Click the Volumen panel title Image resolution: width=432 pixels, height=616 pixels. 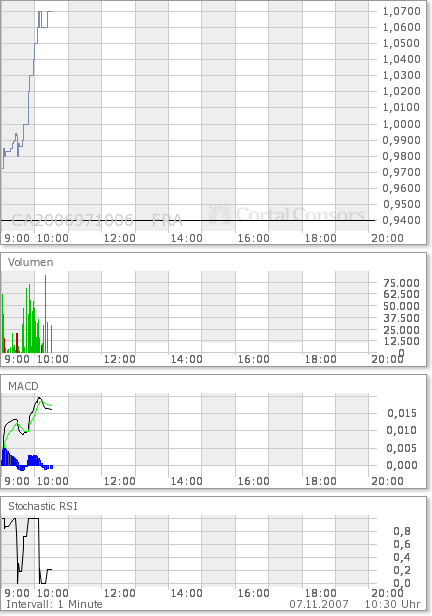(30, 262)
